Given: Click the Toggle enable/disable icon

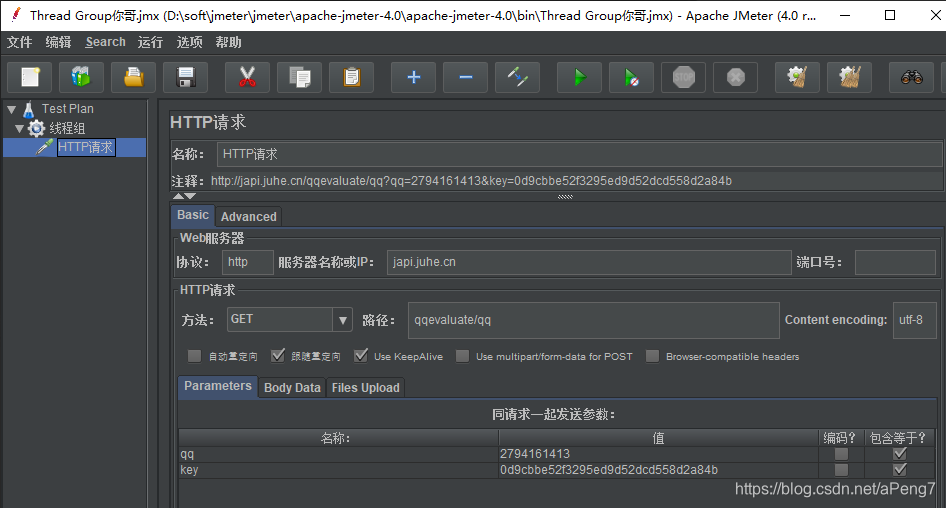Looking at the screenshot, I should pyautogui.click(x=517, y=77).
